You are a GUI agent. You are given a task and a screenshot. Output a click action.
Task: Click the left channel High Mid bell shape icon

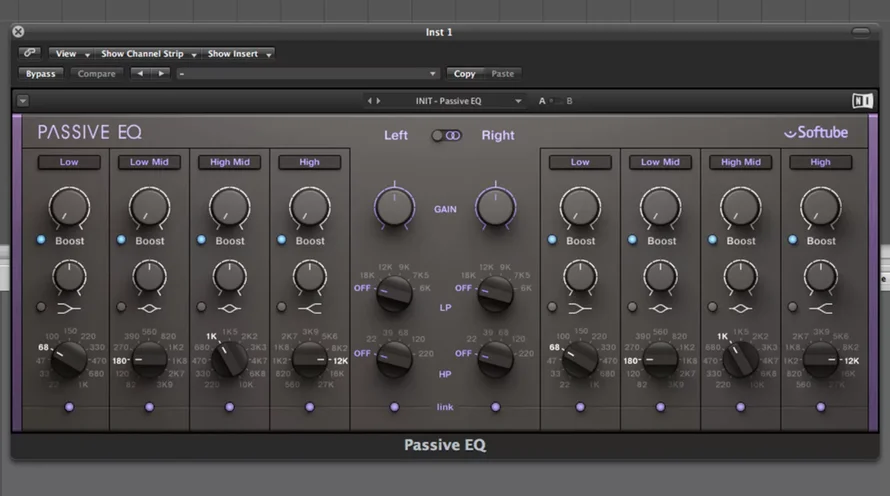[229, 309]
